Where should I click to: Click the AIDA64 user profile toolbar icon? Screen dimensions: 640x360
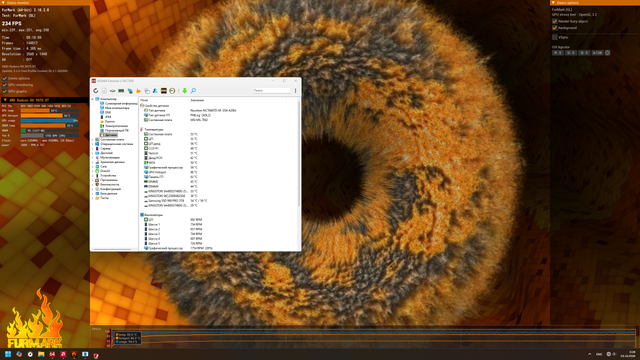point(155,91)
